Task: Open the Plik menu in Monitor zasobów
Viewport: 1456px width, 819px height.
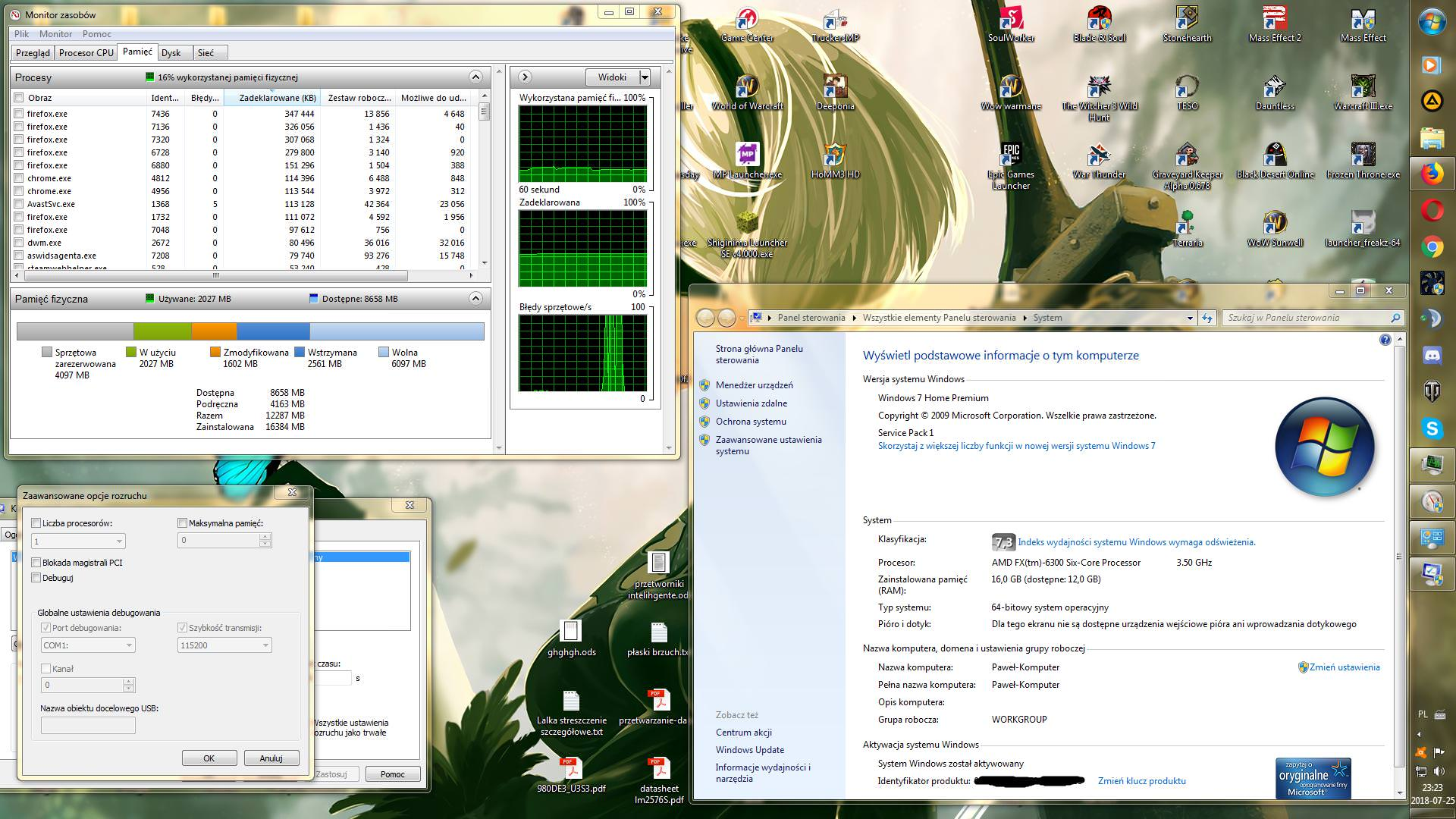Action: 21,34
